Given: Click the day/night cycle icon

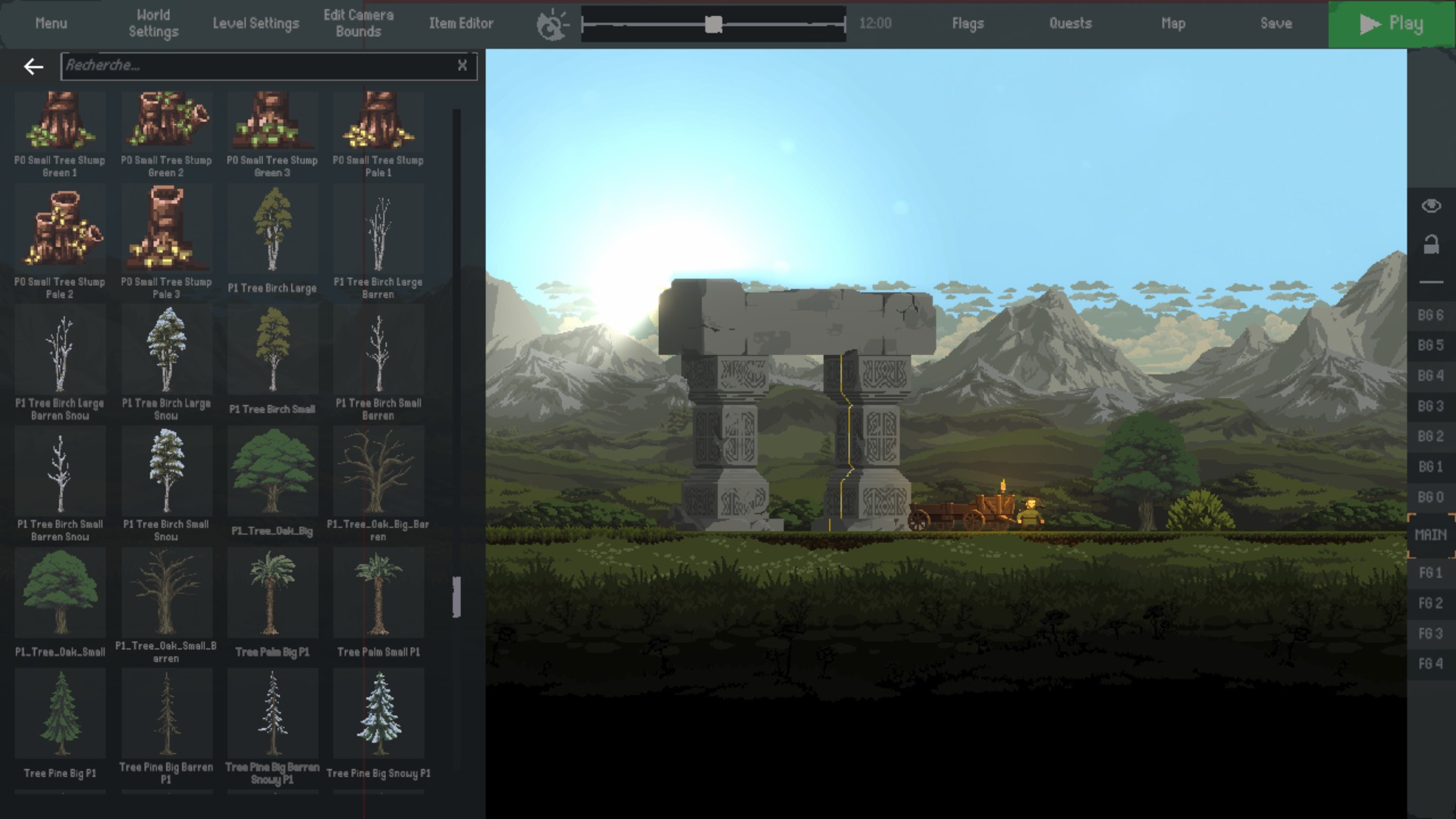Looking at the screenshot, I should click(x=552, y=24).
